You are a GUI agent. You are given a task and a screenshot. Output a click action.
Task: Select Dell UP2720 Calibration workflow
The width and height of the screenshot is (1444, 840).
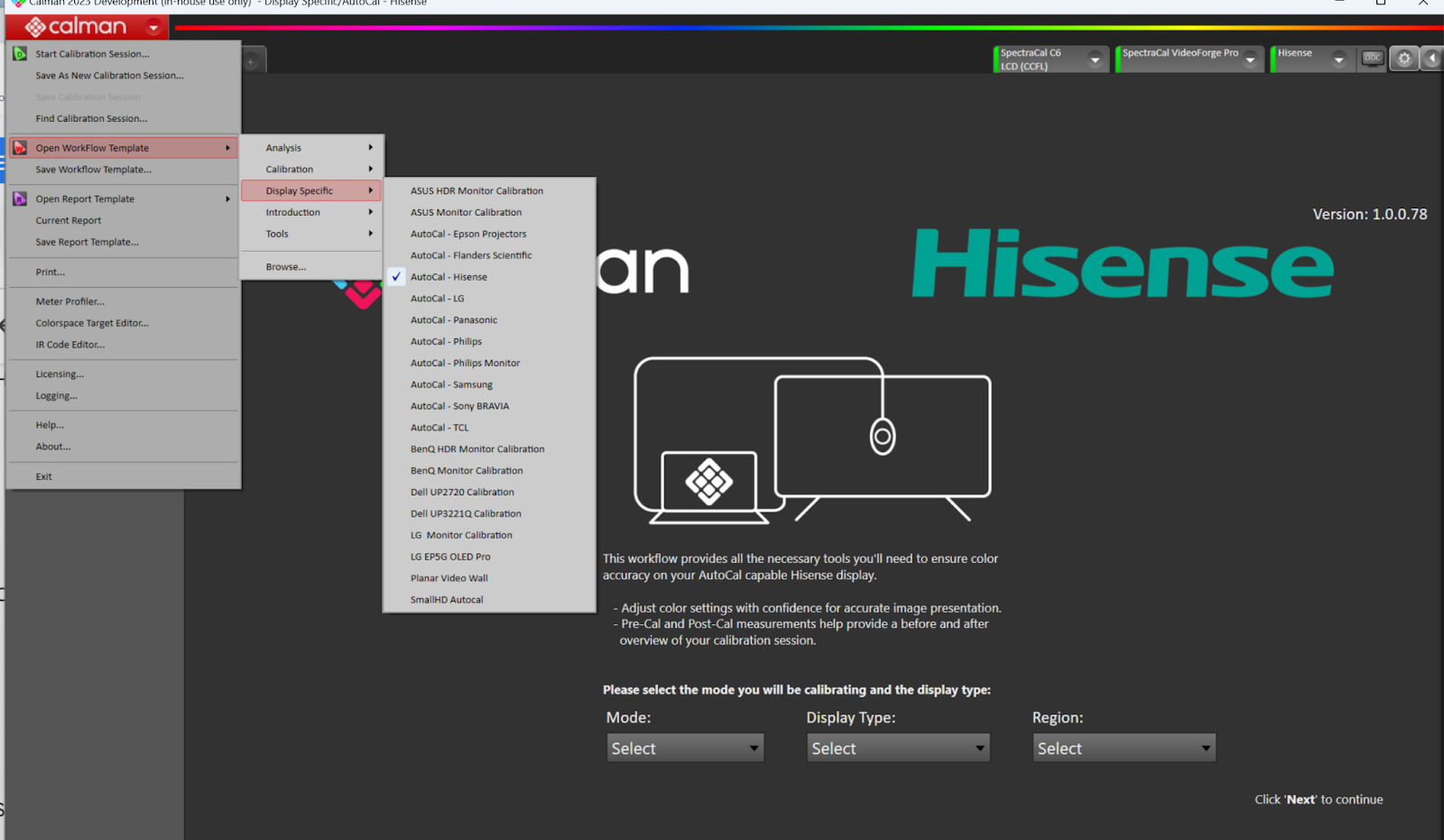[x=489, y=493]
